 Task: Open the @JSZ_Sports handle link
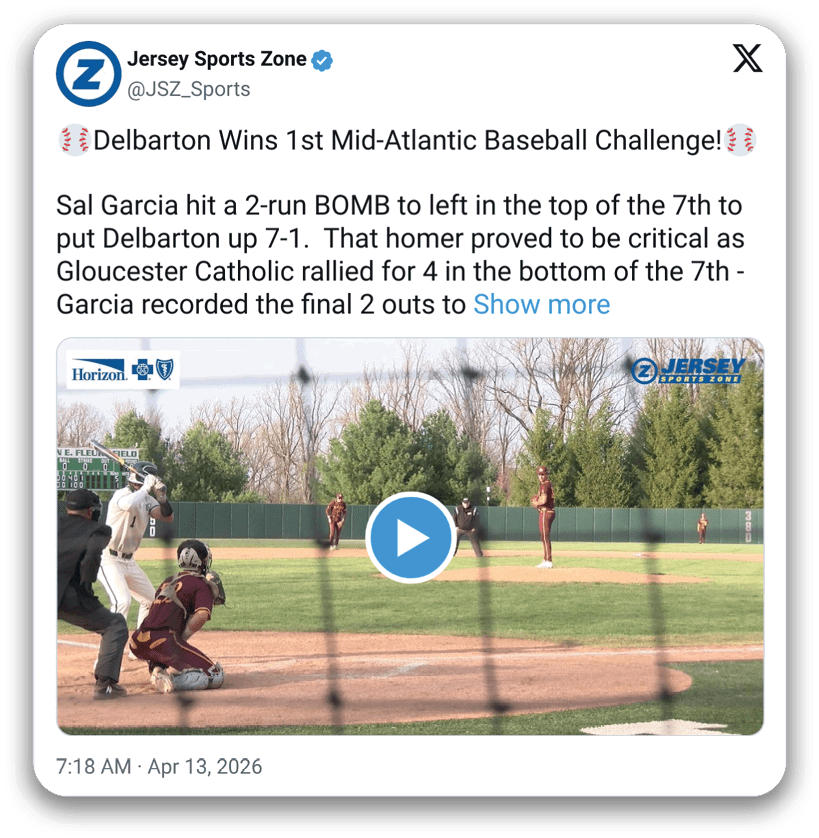point(188,89)
